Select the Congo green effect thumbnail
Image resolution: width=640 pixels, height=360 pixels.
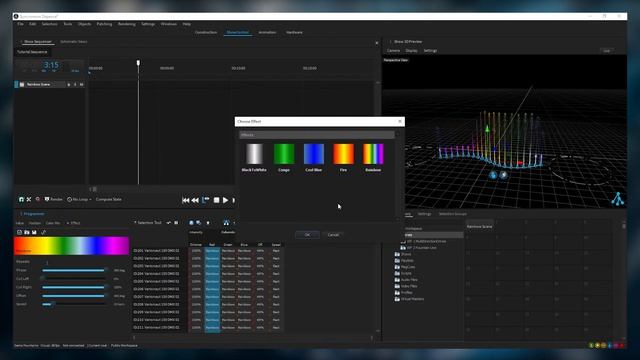[x=284, y=154]
